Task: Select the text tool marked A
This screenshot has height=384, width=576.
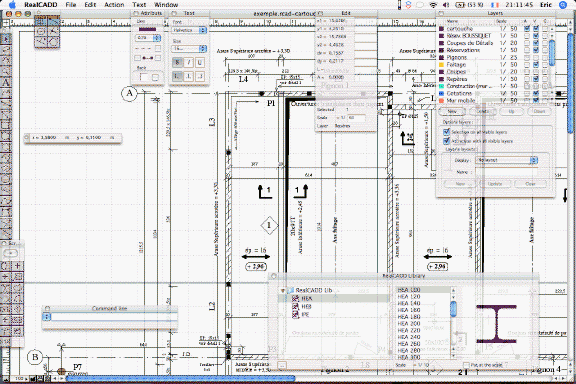Action: tap(6, 83)
